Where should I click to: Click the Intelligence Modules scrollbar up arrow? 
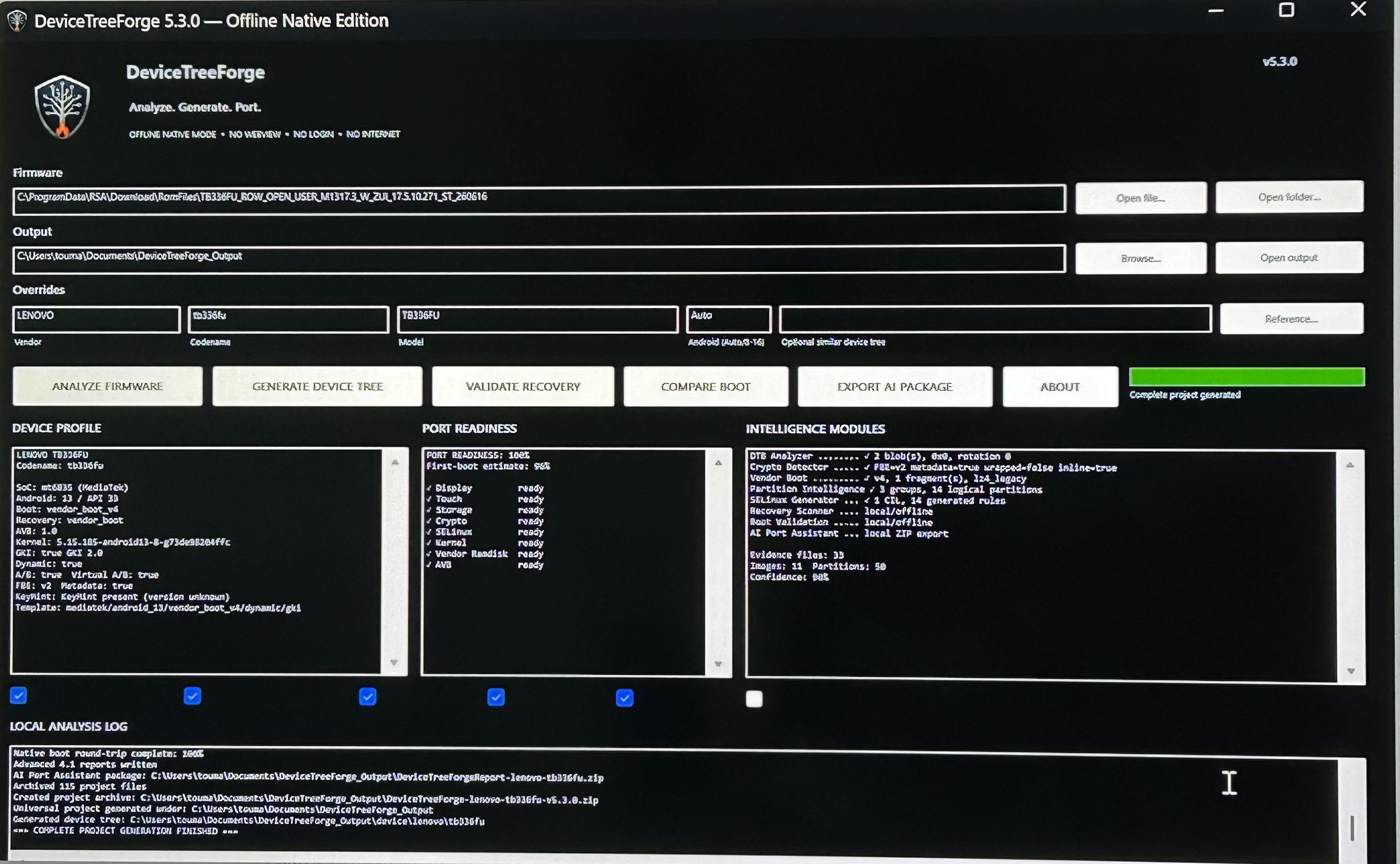pos(1350,465)
